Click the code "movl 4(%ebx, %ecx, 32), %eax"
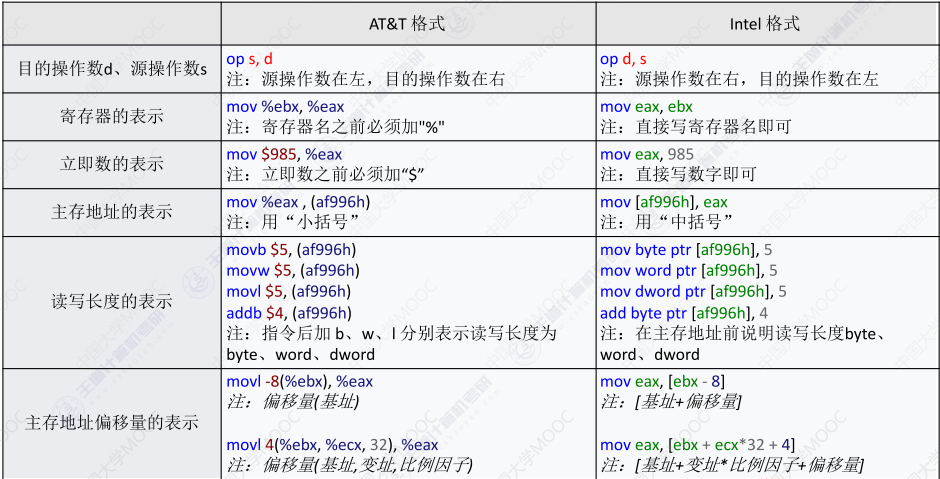 (x=332, y=445)
